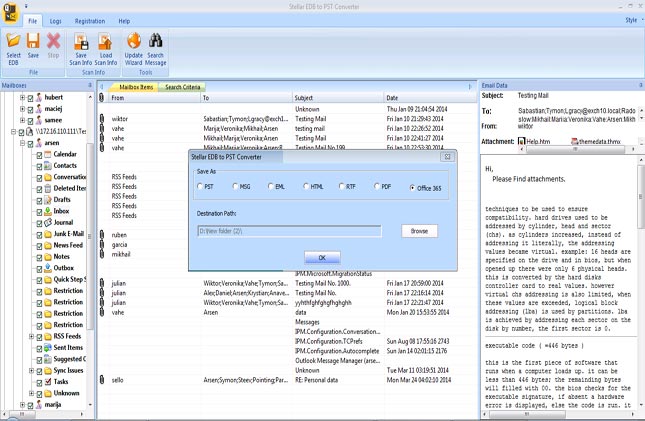Select the EML save format
The image size is (645, 421).
coord(271,186)
